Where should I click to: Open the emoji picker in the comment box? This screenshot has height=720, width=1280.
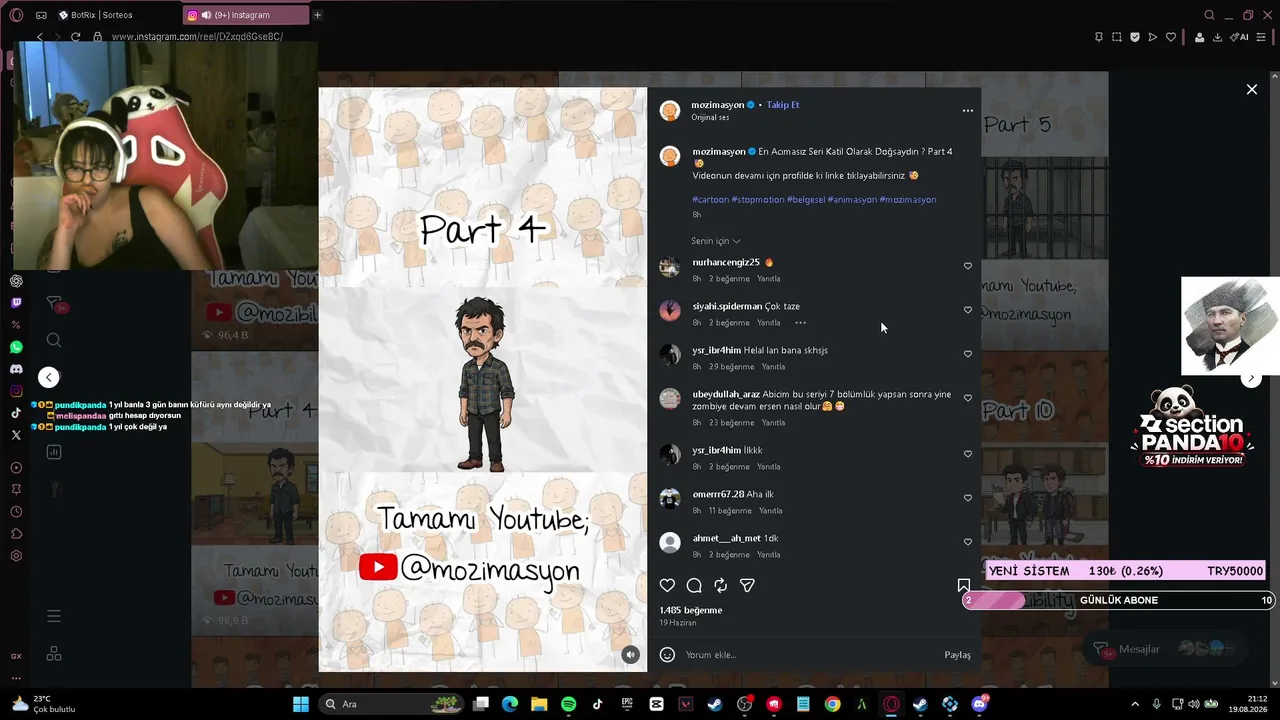pyautogui.click(x=667, y=655)
